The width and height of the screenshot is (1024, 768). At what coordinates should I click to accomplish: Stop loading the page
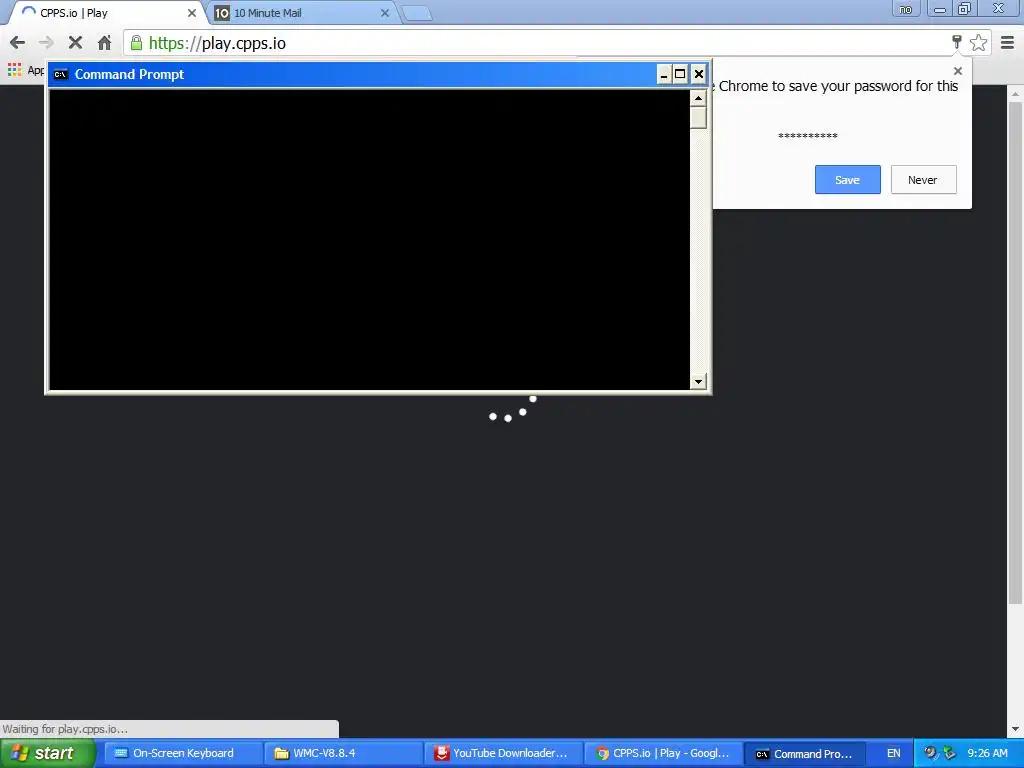75,43
